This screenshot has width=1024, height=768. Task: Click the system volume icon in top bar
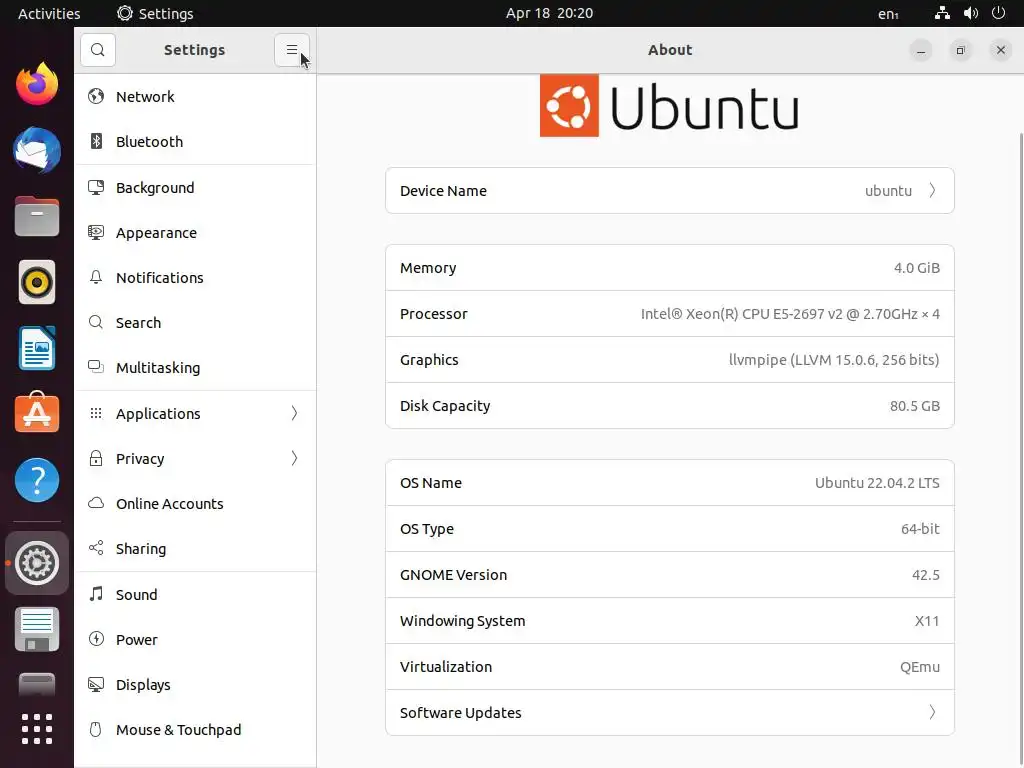pyautogui.click(x=970, y=13)
